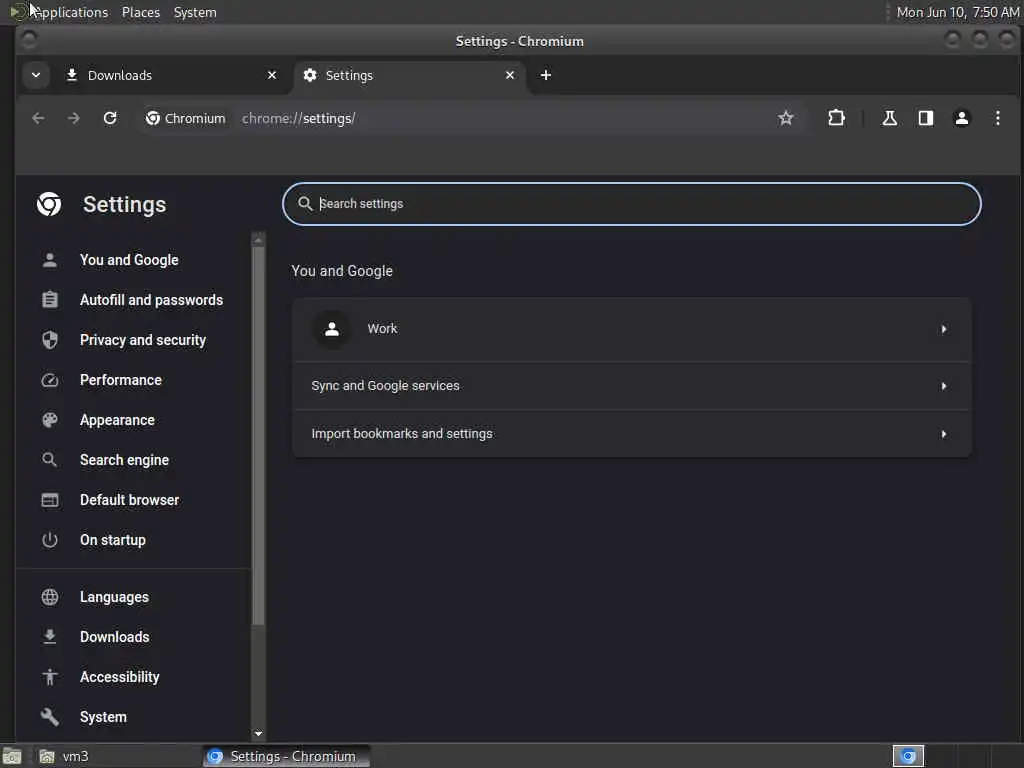Click the browser forward arrow
The width and height of the screenshot is (1024, 768).
point(74,118)
